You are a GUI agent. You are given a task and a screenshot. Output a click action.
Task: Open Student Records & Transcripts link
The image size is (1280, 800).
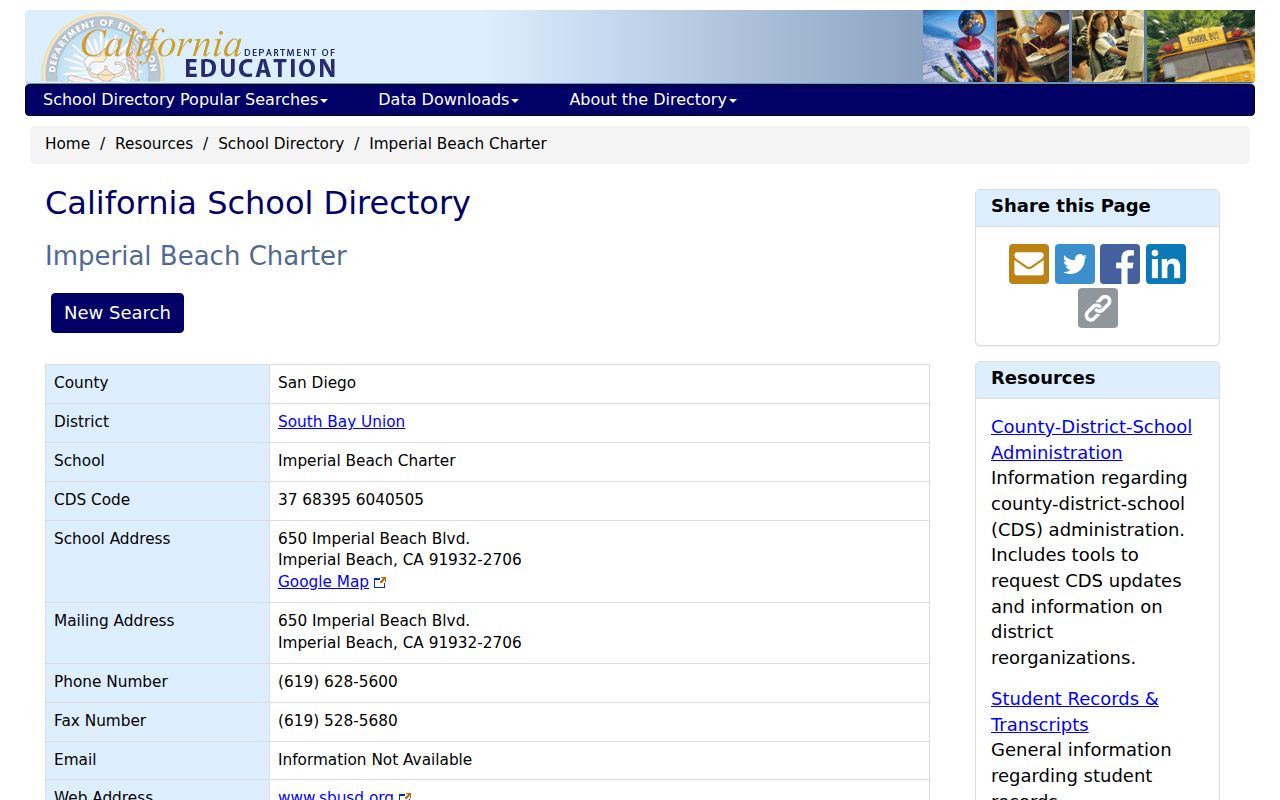click(x=1075, y=711)
